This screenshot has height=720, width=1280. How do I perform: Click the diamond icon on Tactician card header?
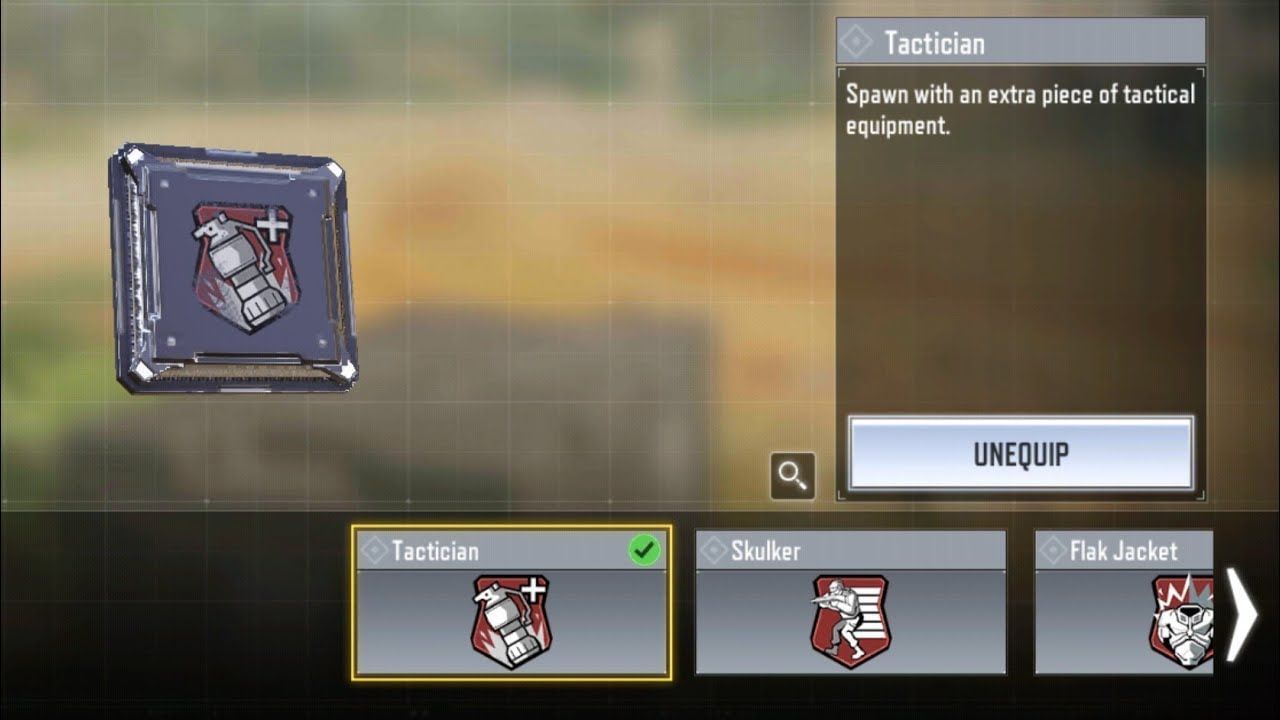[x=374, y=550]
